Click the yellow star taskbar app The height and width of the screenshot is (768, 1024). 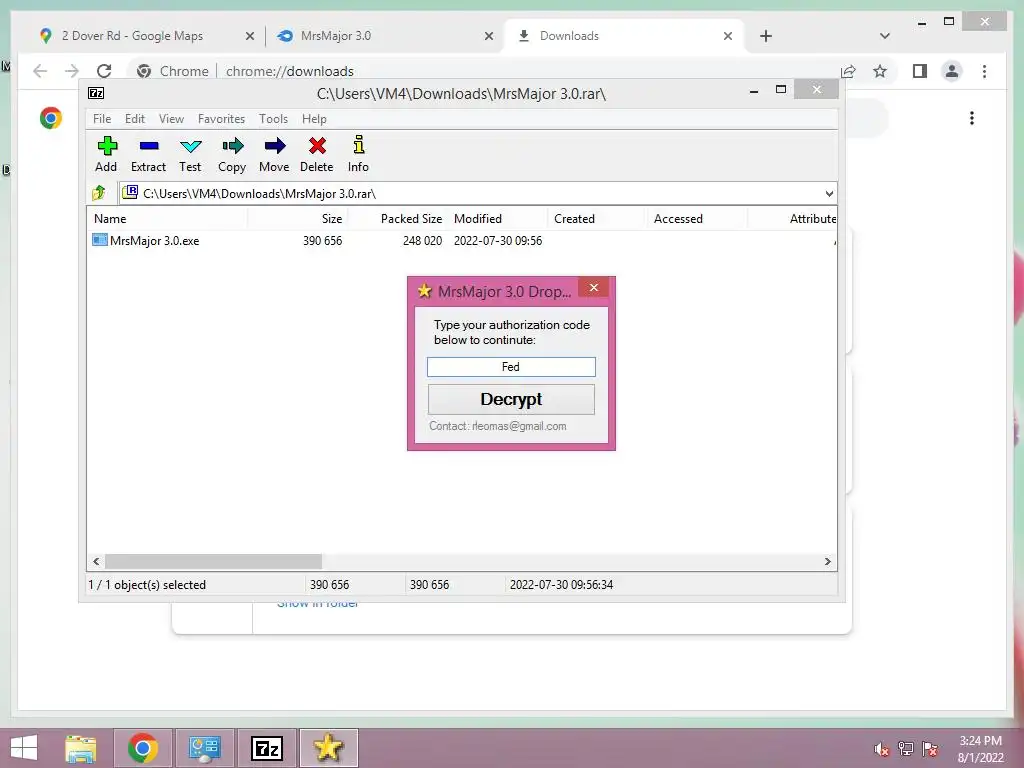(328, 748)
